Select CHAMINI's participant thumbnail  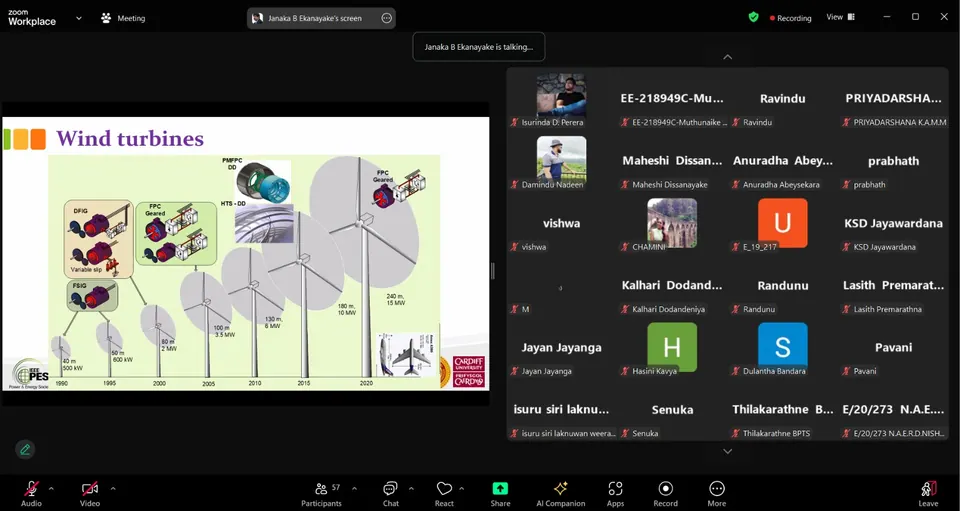click(672, 223)
